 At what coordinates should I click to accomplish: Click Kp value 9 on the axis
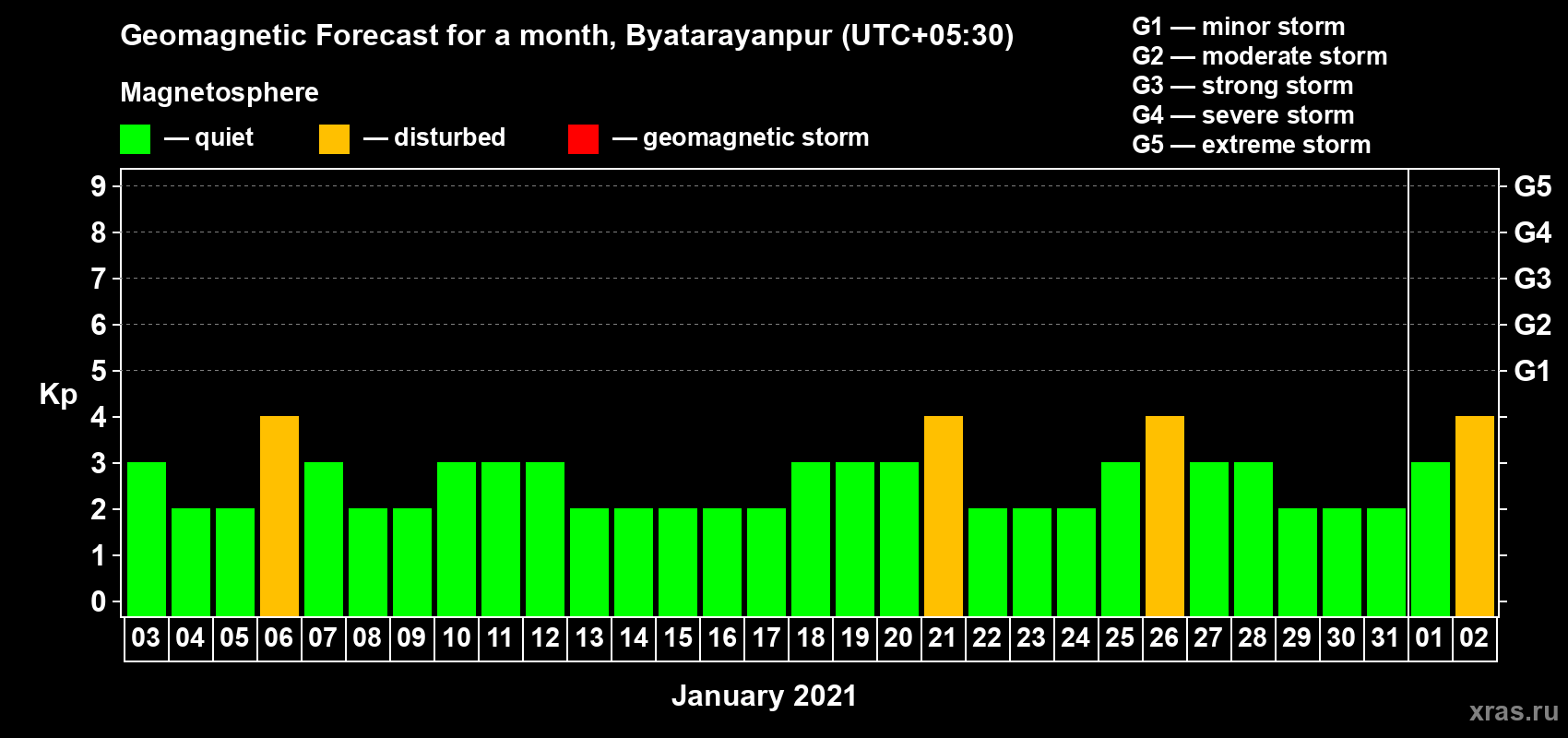pyautogui.click(x=99, y=186)
